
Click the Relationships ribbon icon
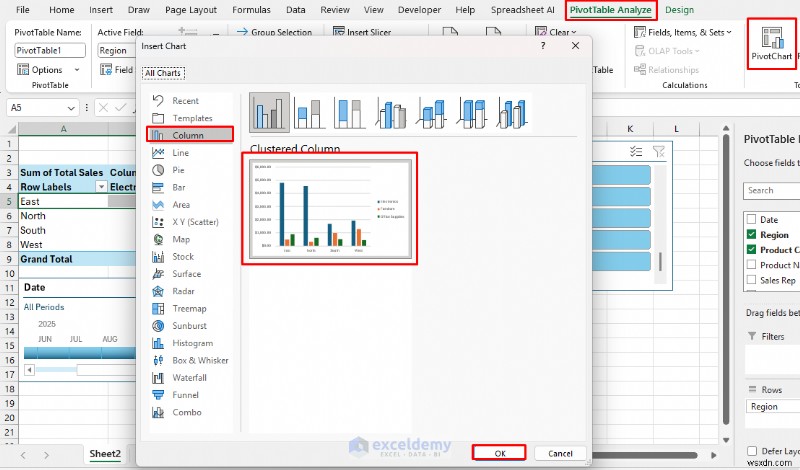(640, 69)
